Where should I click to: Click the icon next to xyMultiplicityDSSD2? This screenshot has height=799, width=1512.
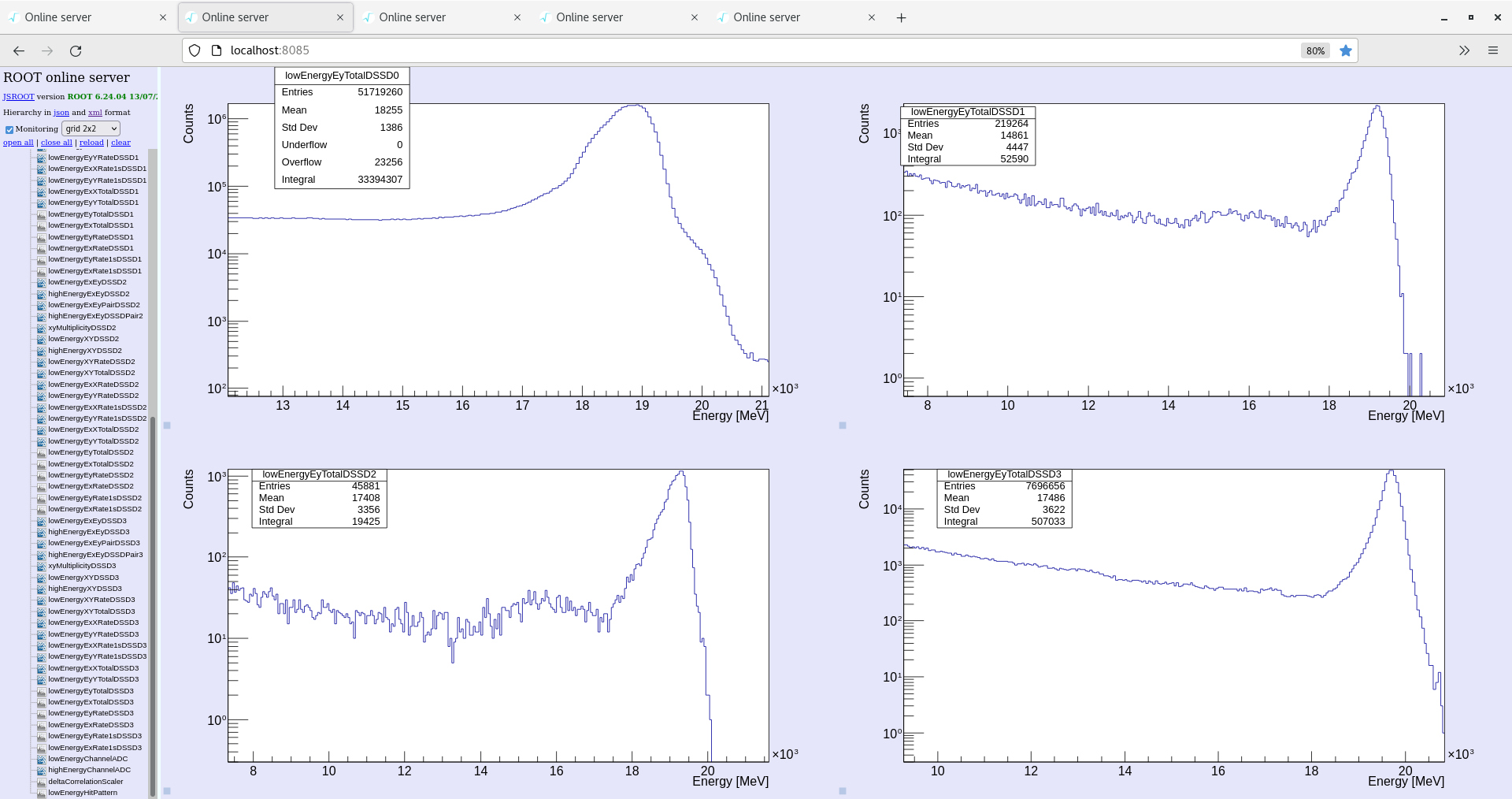pyautogui.click(x=42, y=328)
